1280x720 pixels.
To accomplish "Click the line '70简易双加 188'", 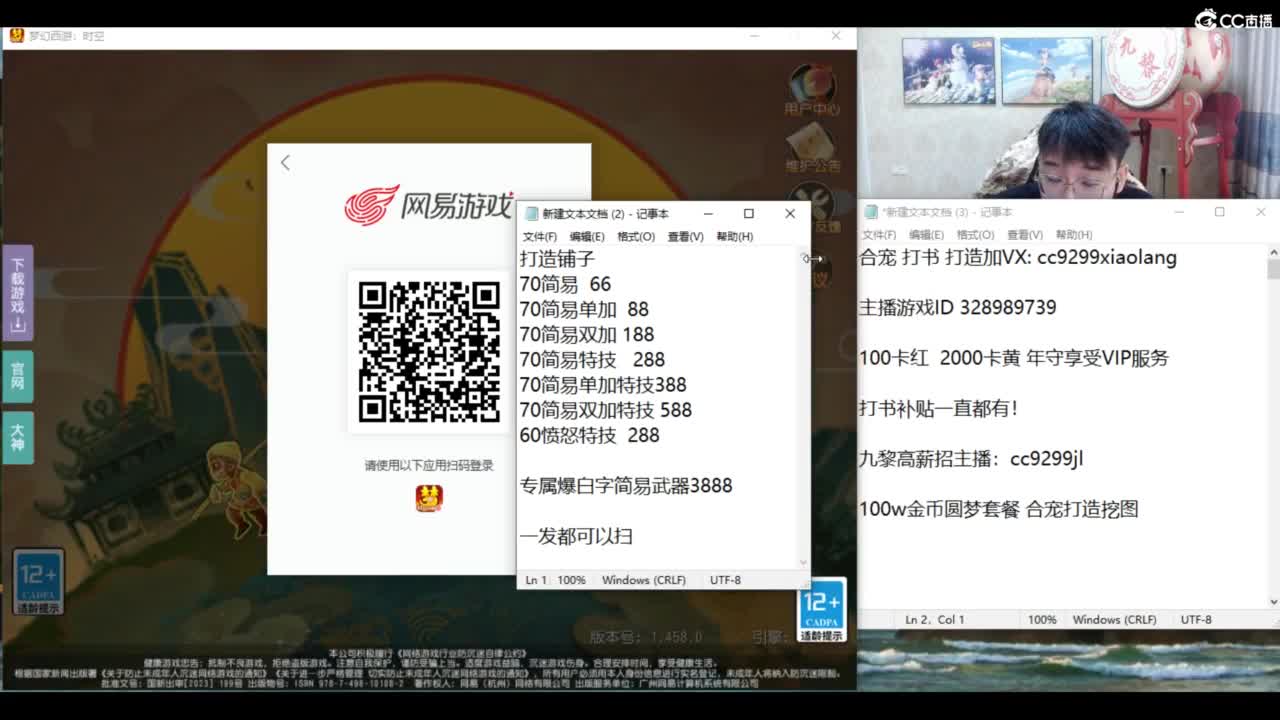I will (x=587, y=334).
